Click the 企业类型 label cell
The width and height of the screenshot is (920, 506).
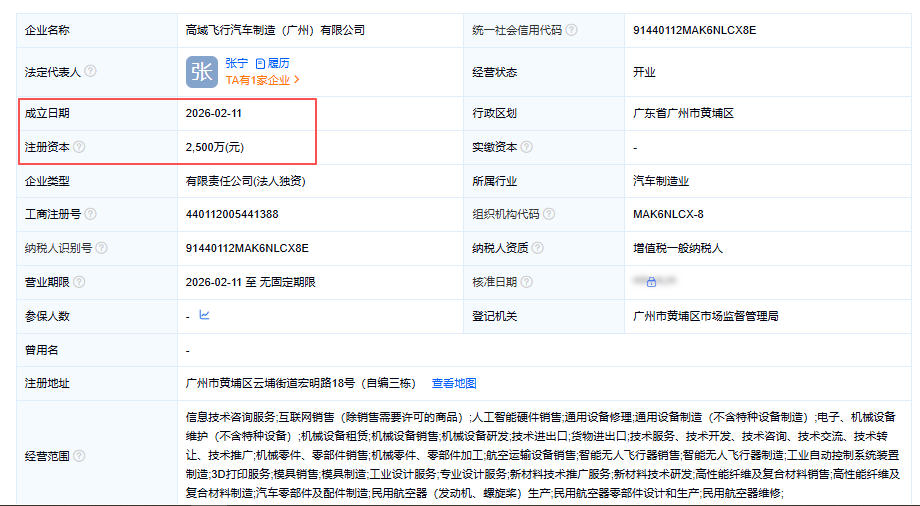(97, 181)
